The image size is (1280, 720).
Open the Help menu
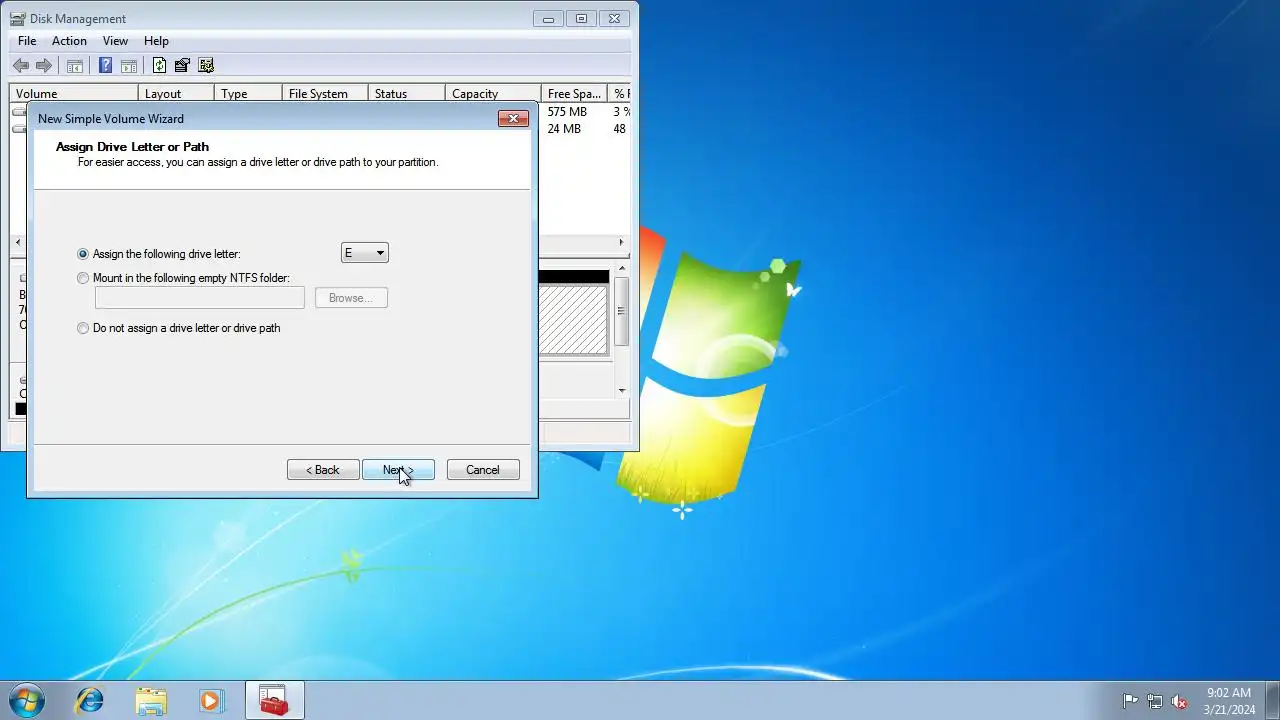(x=156, y=41)
